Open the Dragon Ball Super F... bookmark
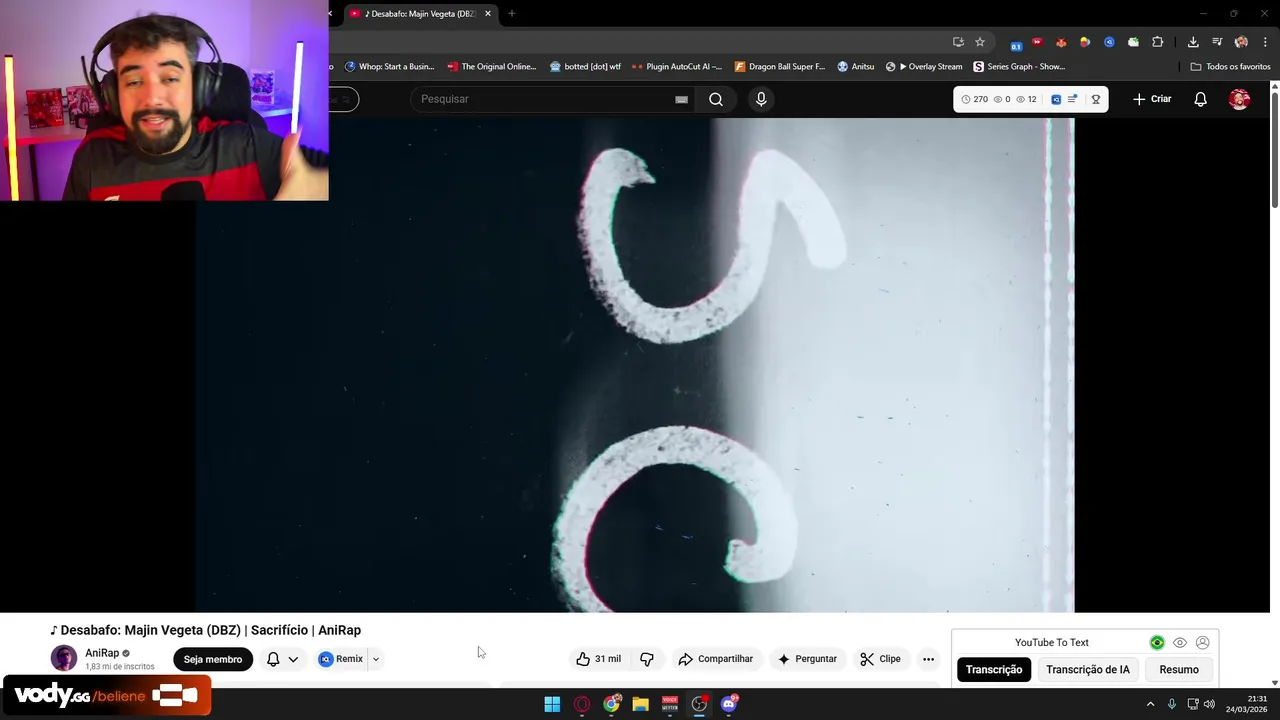The image size is (1280, 720). click(x=780, y=67)
